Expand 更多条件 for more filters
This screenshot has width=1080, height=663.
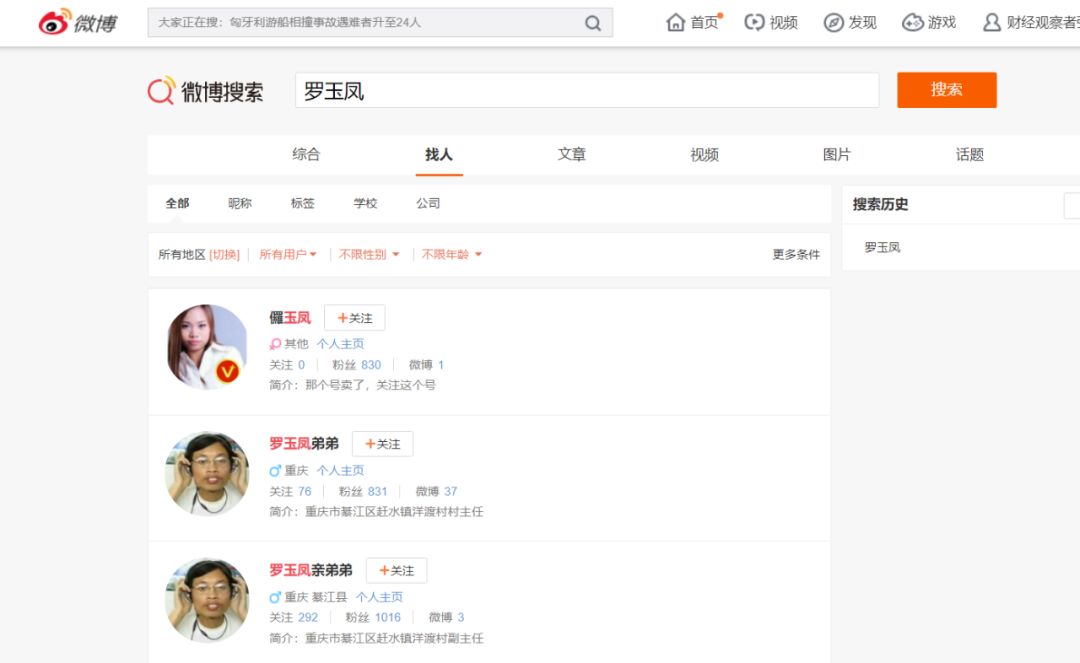point(797,254)
